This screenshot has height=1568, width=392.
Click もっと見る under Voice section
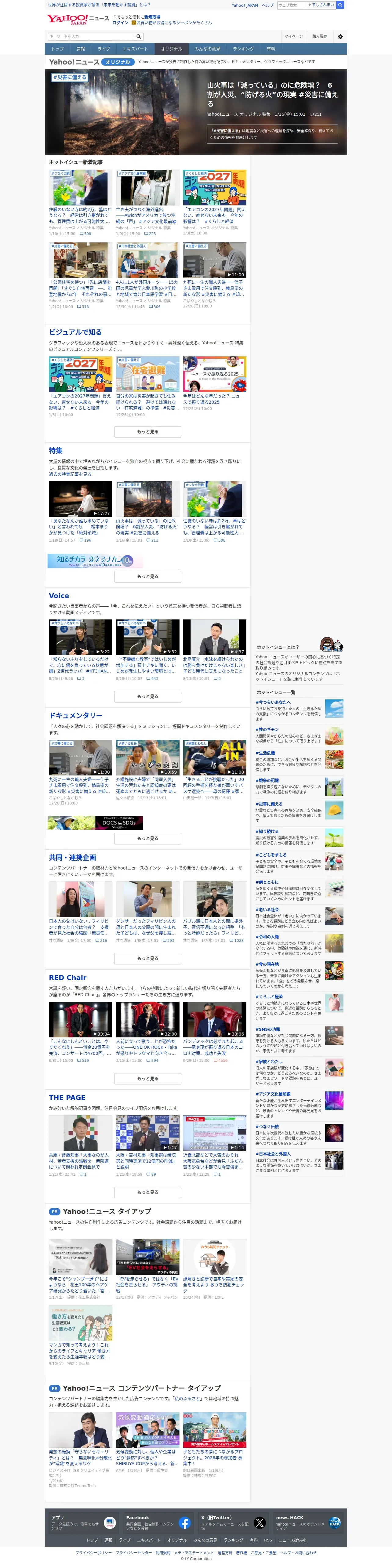click(148, 696)
